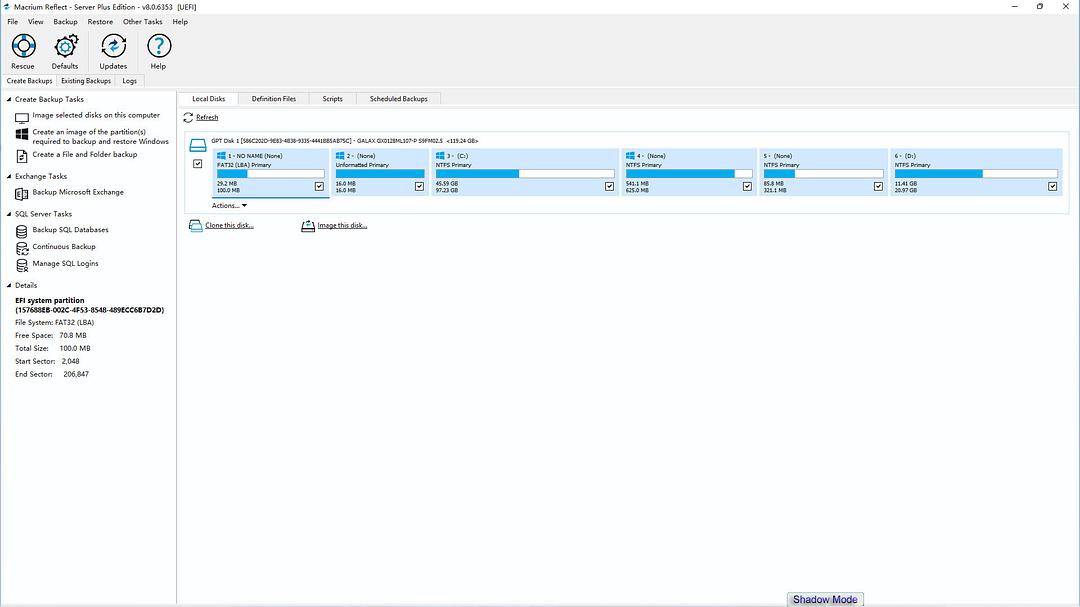Open the Actions dropdown under the disk
The width and height of the screenshot is (1080, 607).
pos(229,205)
